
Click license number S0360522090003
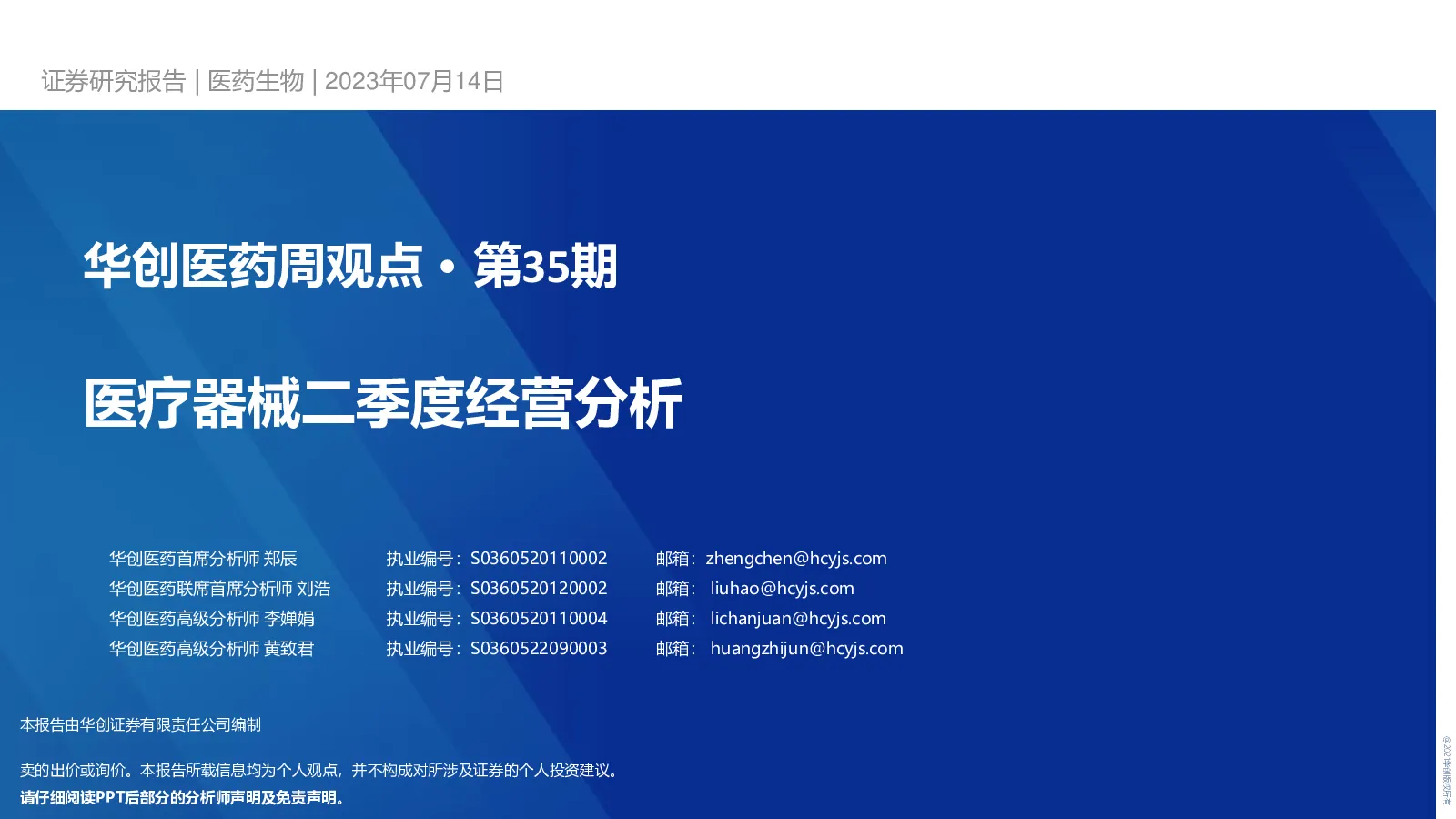539,649
